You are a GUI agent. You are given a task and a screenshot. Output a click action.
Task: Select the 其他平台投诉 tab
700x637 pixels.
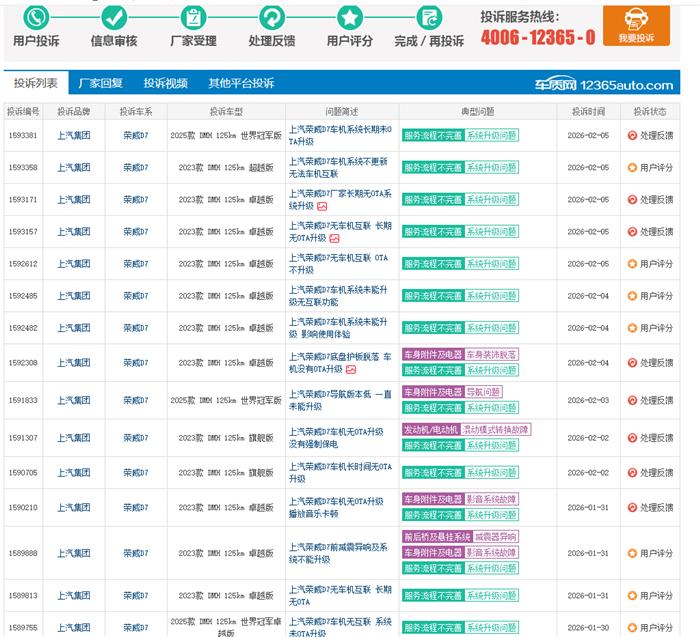(241, 83)
